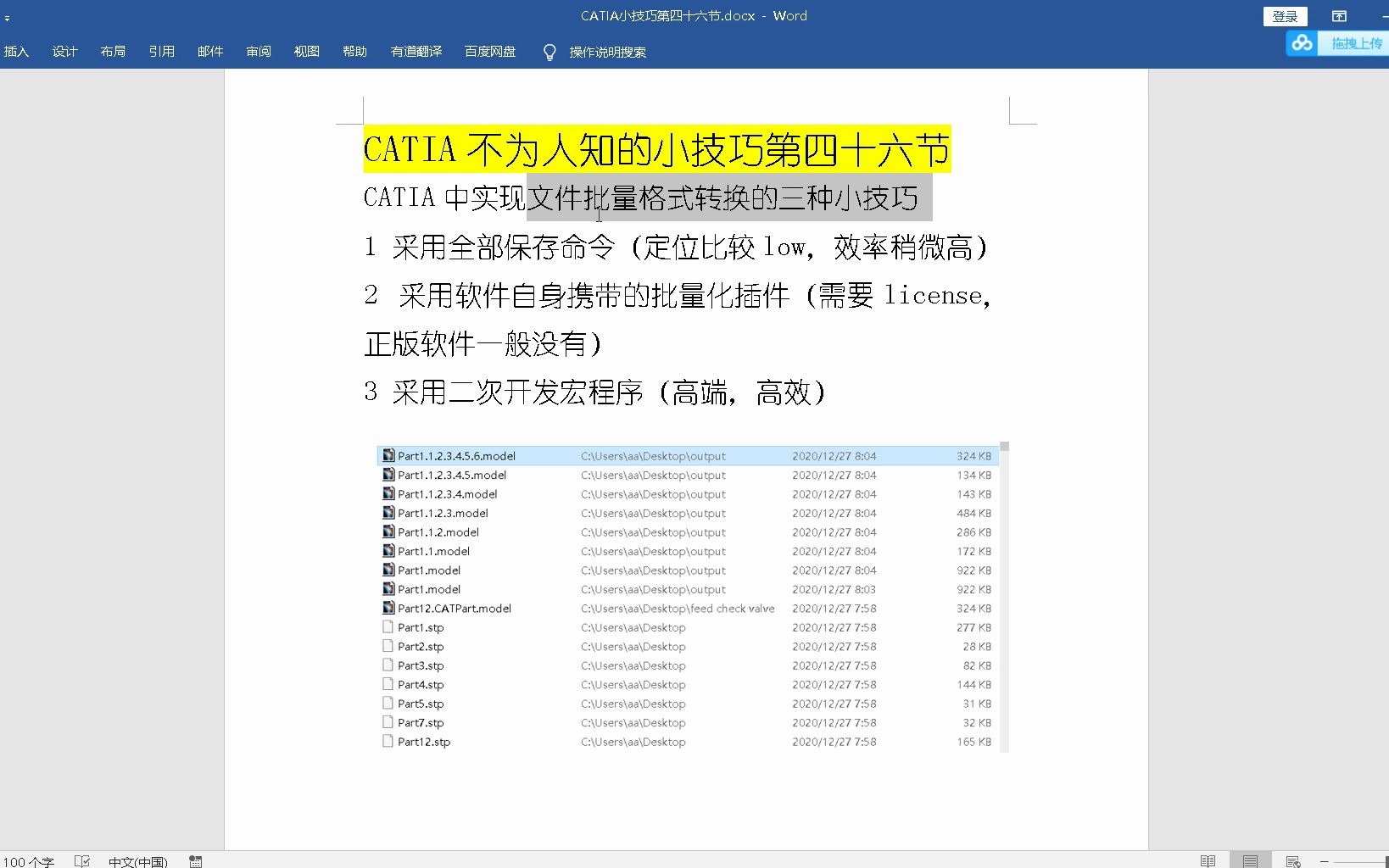
Task: Click the zoom out minus button
Action: click(1324, 861)
